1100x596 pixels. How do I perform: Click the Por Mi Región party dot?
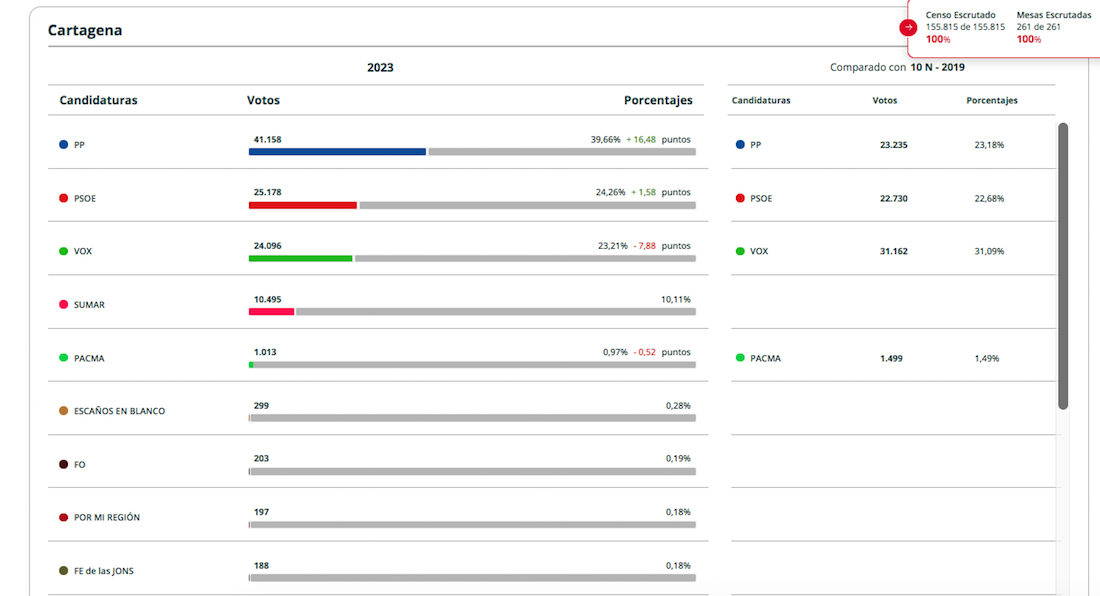(x=64, y=517)
